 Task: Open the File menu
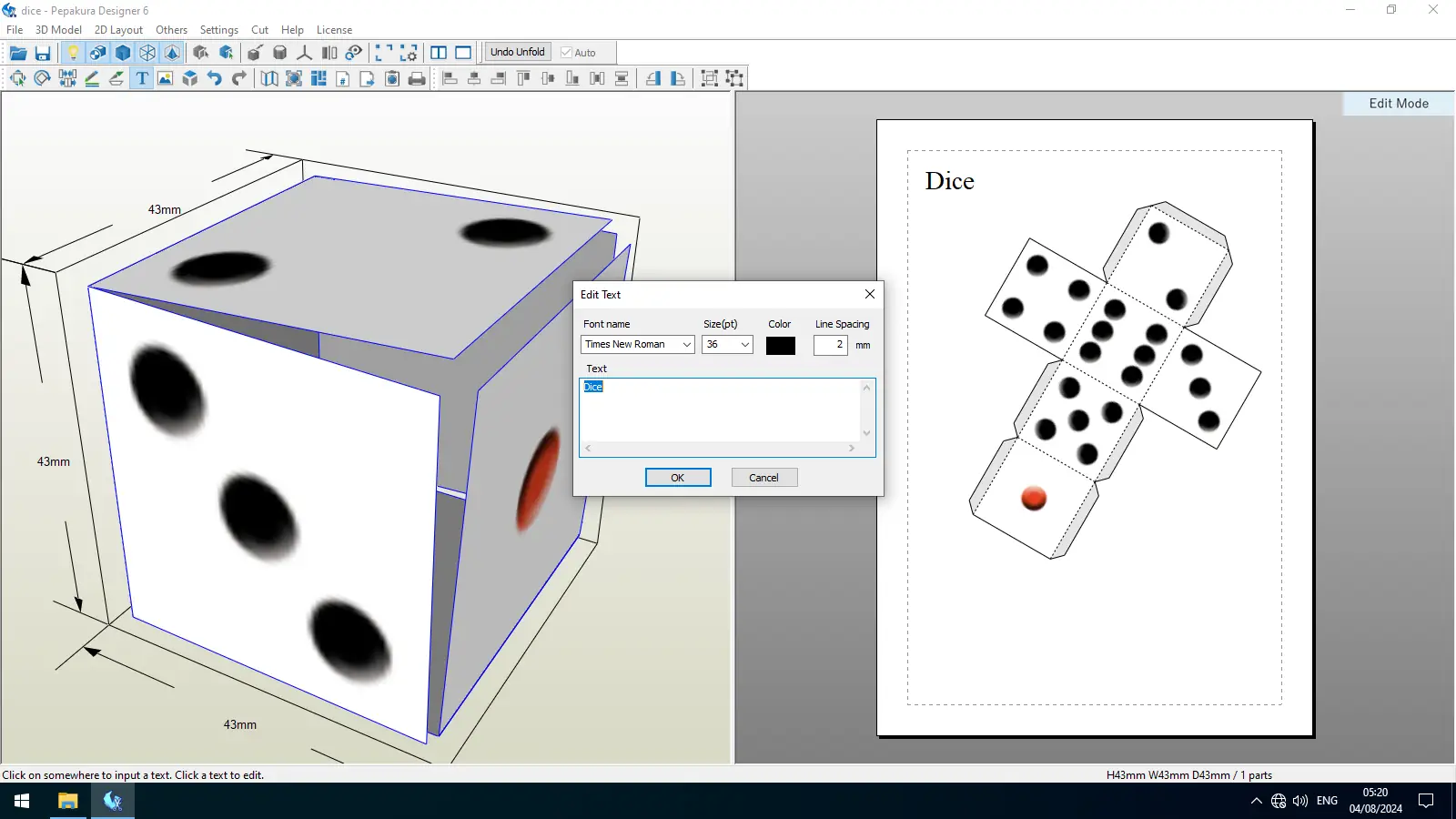coord(15,30)
